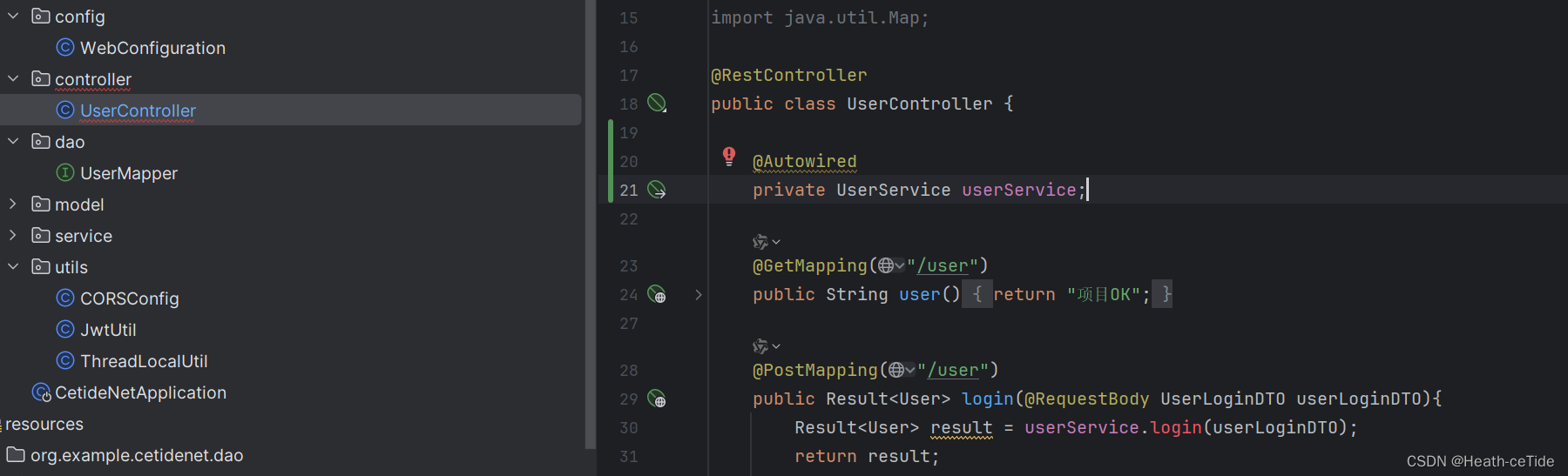Click UserController class icon
Viewport: 1568px width, 476px height.
[65, 110]
